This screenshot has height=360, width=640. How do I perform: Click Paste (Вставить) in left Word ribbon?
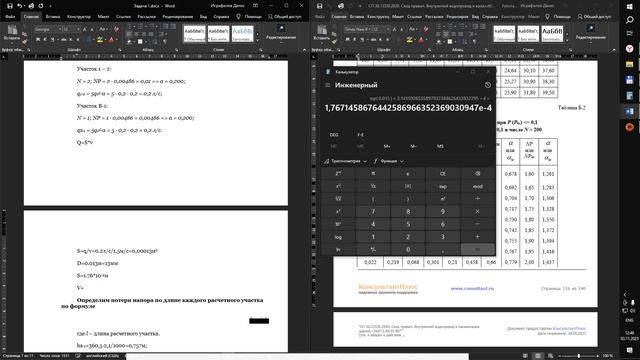tap(12, 33)
